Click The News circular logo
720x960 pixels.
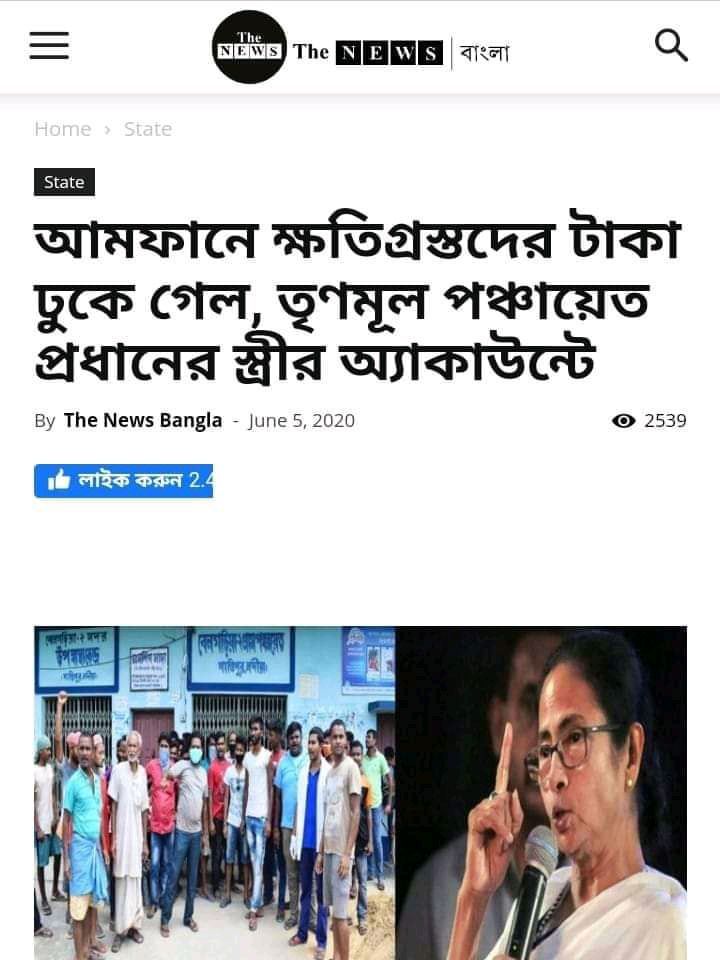(x=249, y=47)
